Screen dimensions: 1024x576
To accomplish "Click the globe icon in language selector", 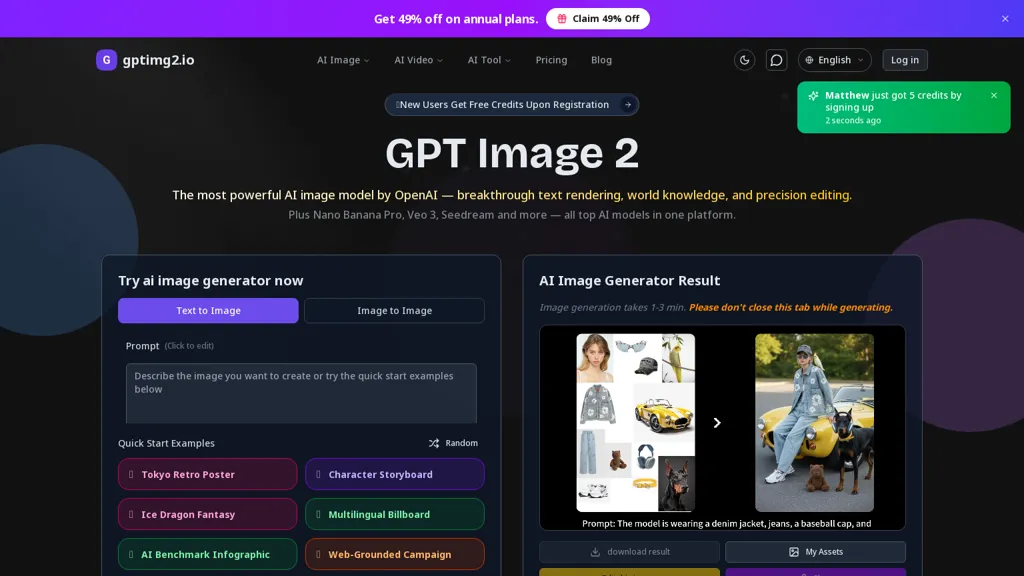I will [x=809, y=60].
